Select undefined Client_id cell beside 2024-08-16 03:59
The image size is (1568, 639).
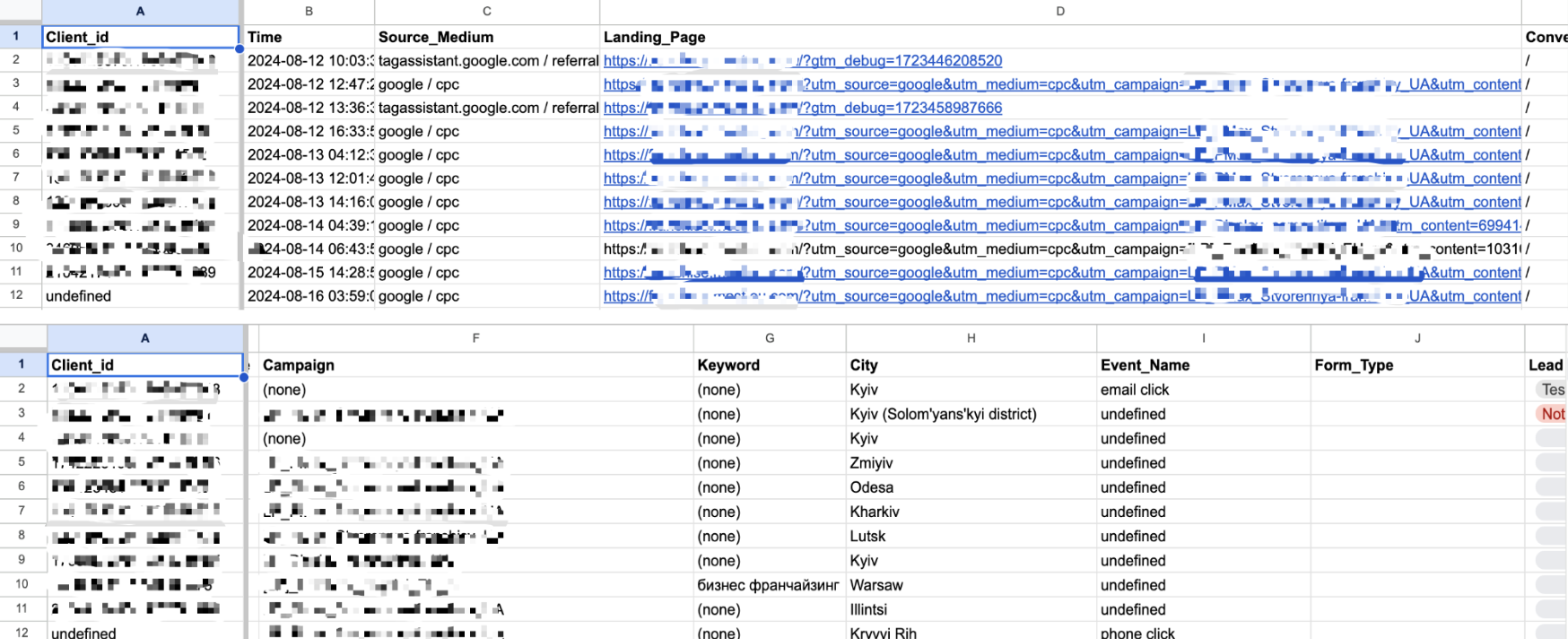point(141,296)
